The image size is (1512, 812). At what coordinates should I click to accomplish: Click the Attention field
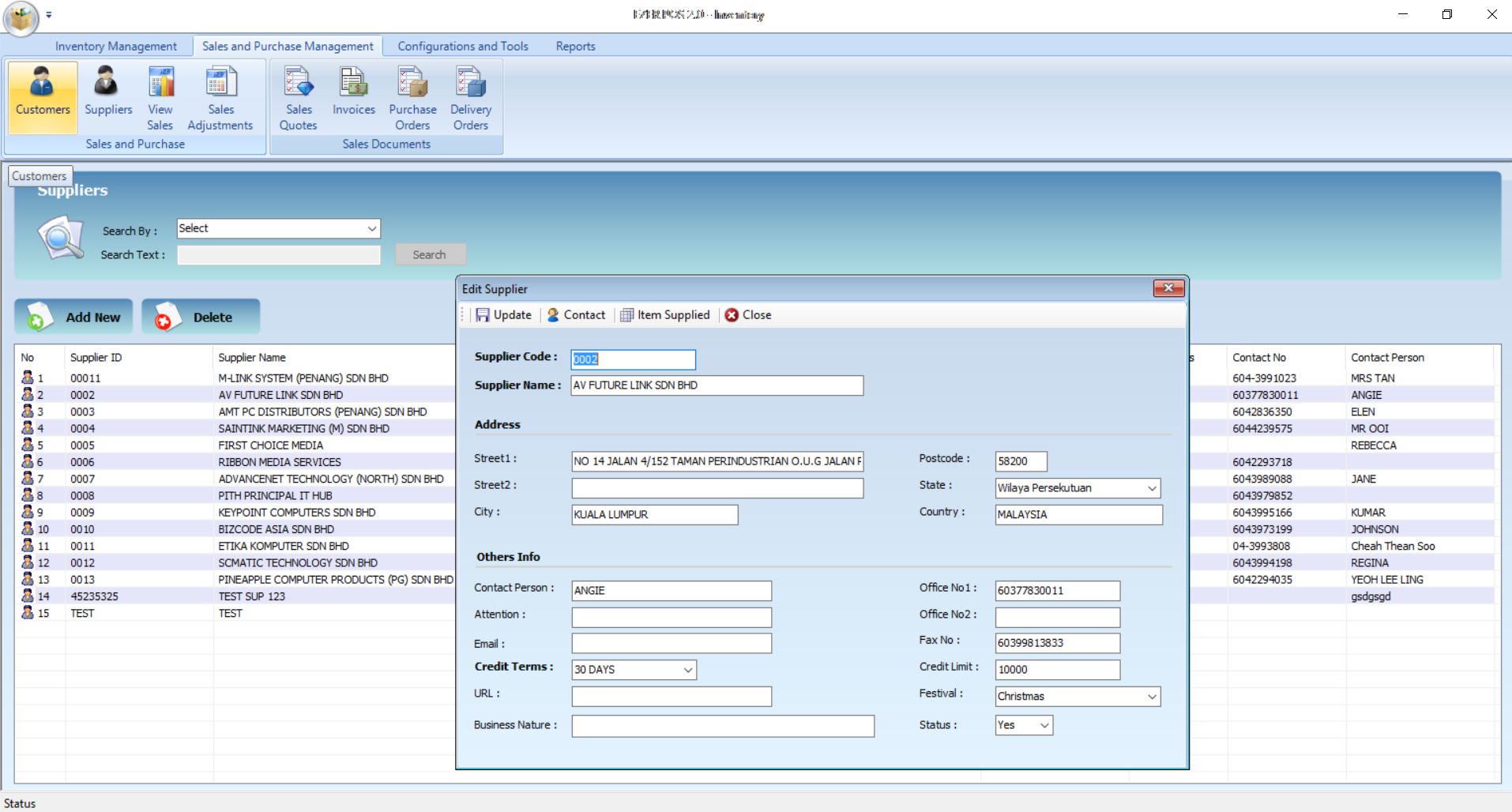[x=671, y=617]
